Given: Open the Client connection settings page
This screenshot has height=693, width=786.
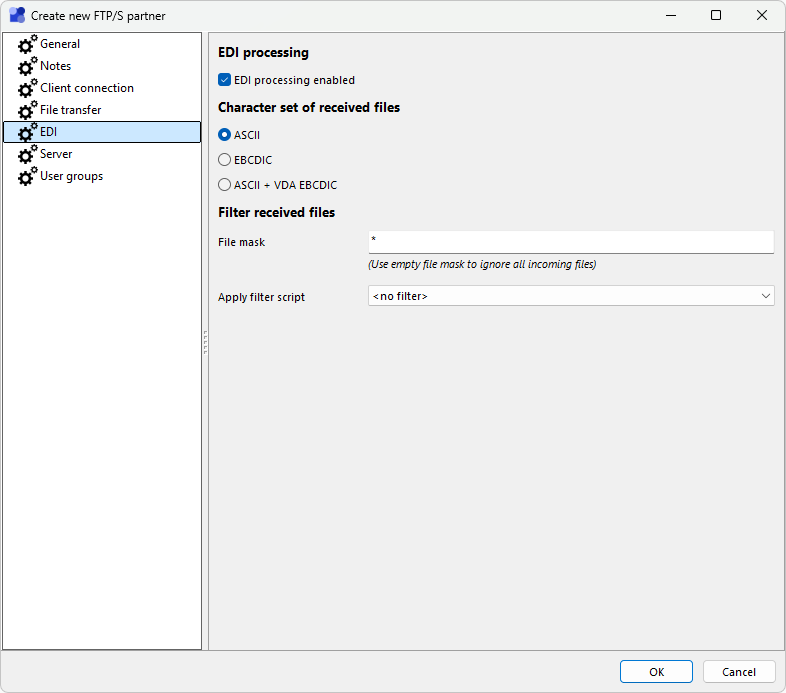Looking at the screenshot, I should 86,88.
